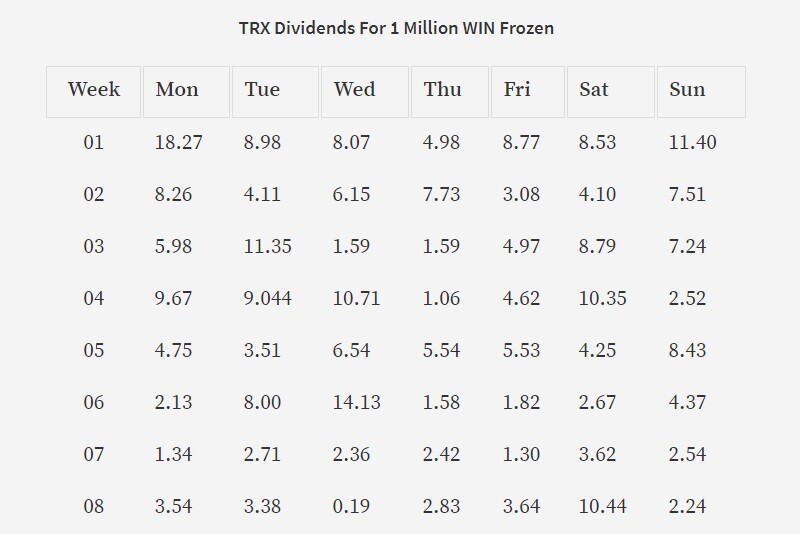
Task: Select the 14.13 Wednesday value
Action: (x=357, y=402)
